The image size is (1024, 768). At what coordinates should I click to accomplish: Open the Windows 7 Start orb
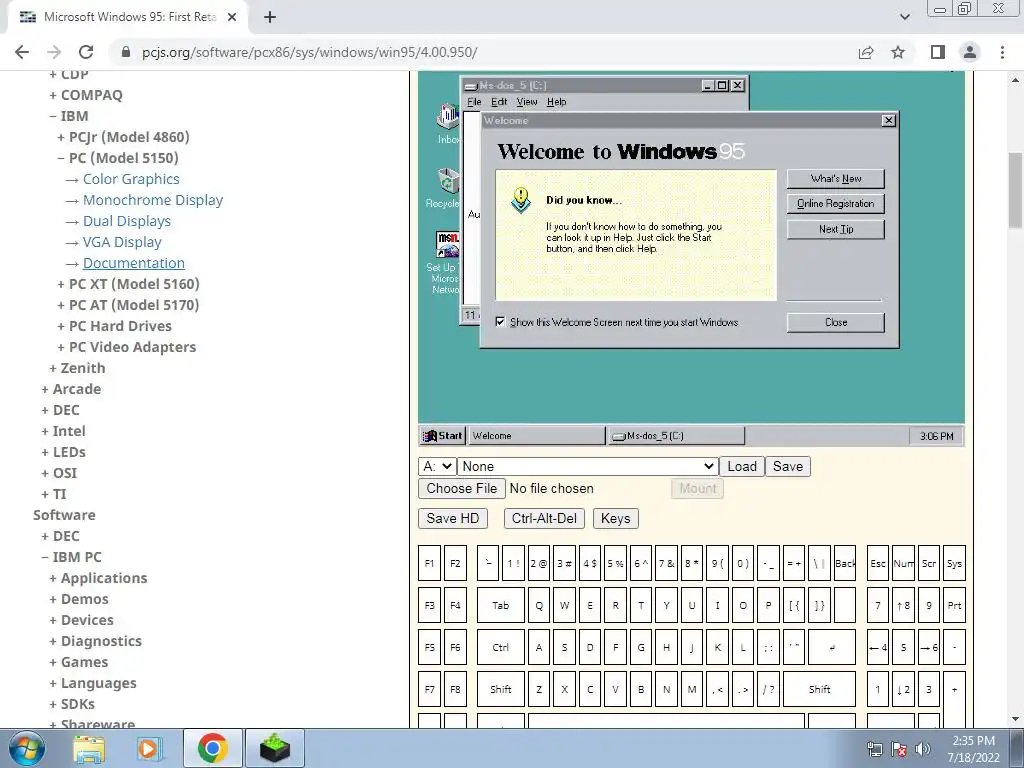(27, 748)
